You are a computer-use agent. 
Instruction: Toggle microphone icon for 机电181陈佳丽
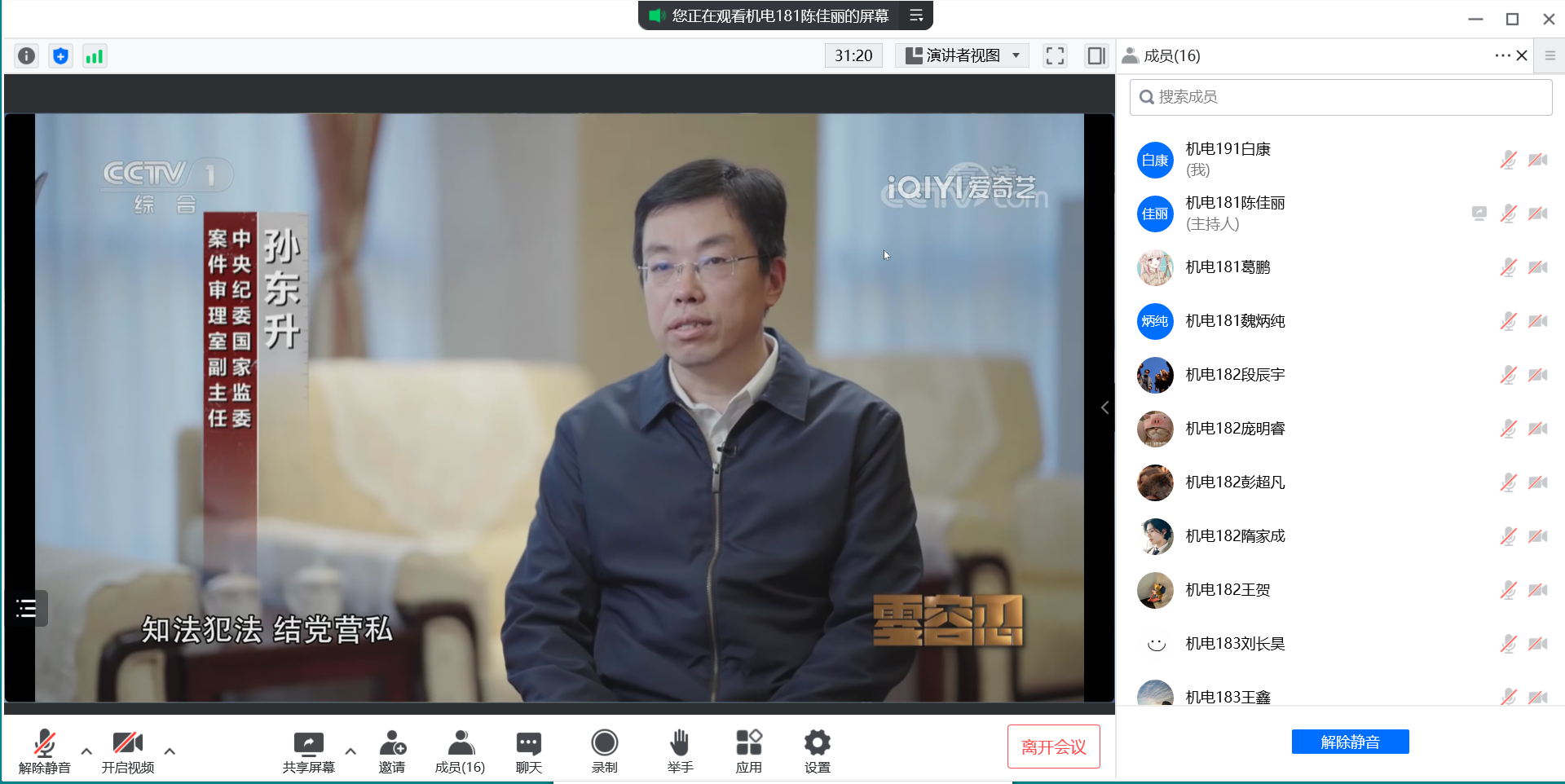coord(1509,214)
